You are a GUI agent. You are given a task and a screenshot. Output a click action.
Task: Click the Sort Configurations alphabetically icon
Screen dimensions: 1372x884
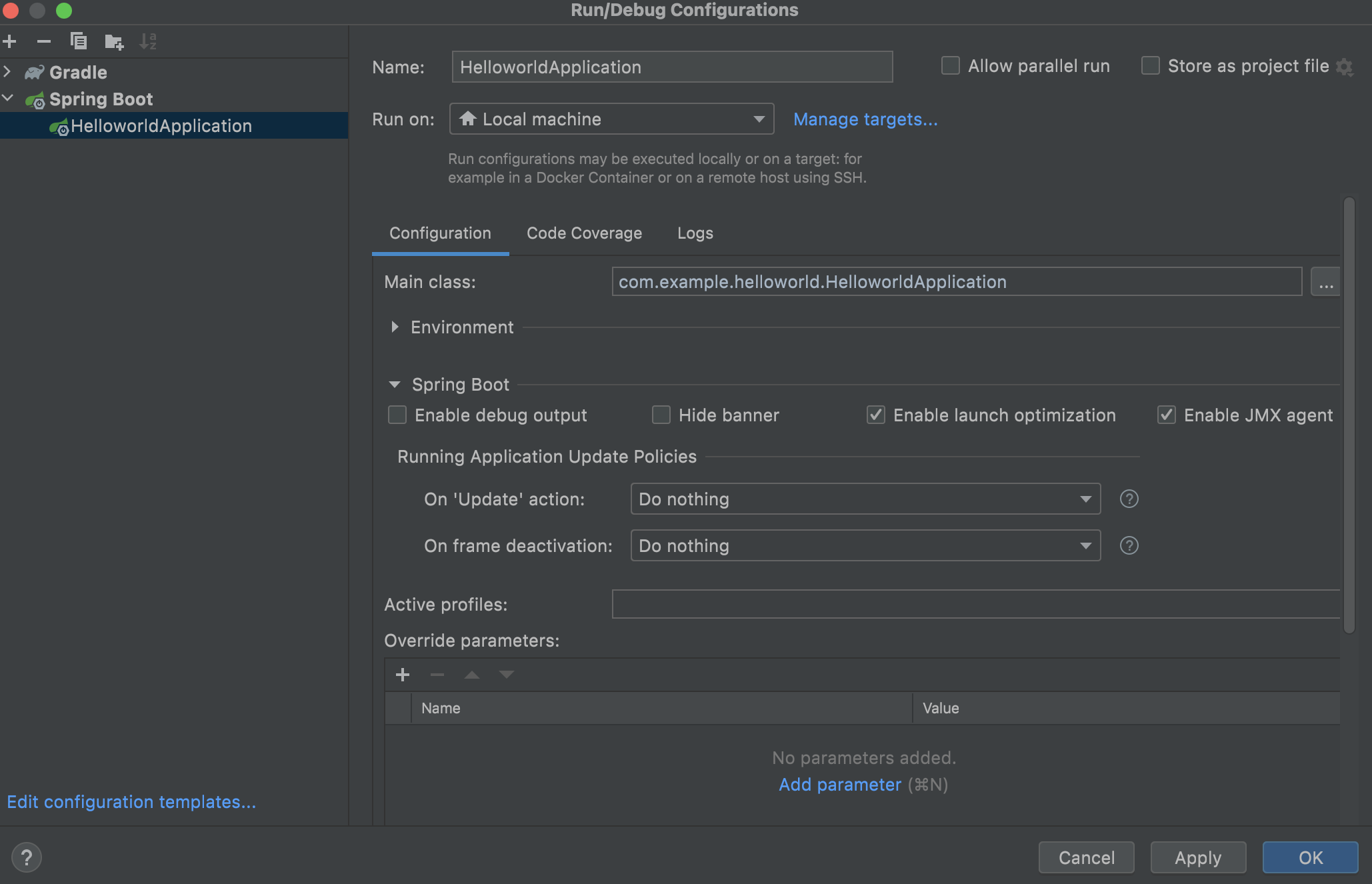point(148,41)
